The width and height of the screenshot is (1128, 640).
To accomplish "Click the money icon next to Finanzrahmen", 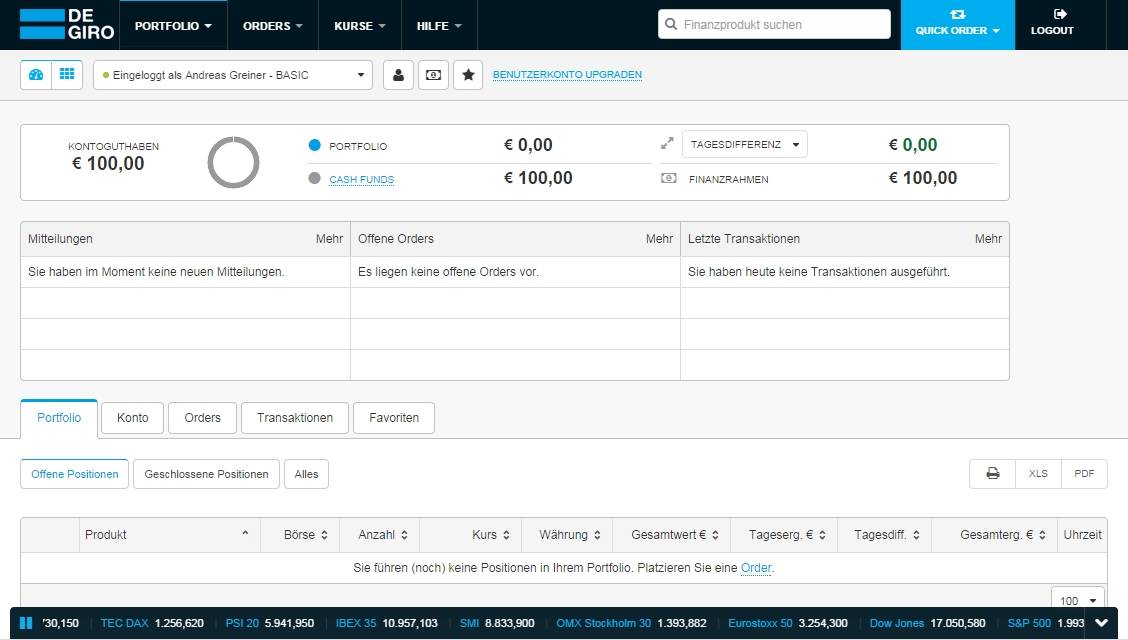I will (x=668, y=178).
